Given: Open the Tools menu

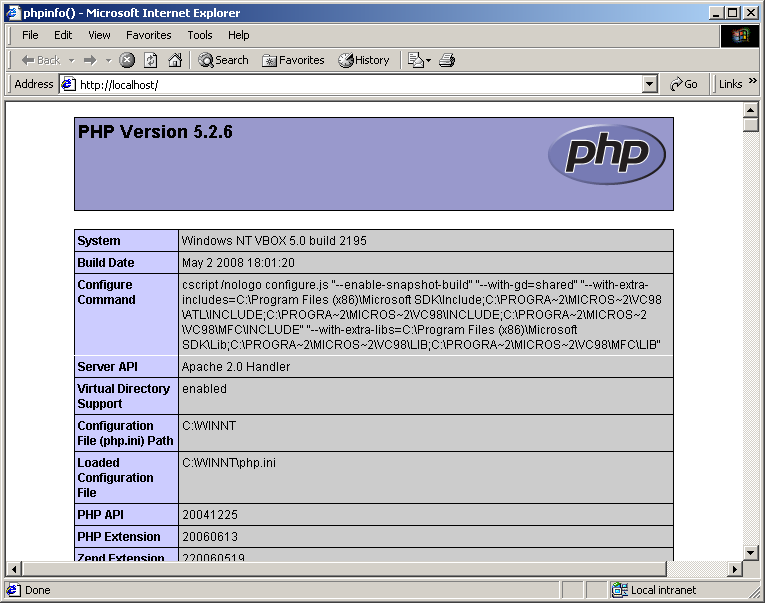Looking at the screenshot, I should 200,35.
